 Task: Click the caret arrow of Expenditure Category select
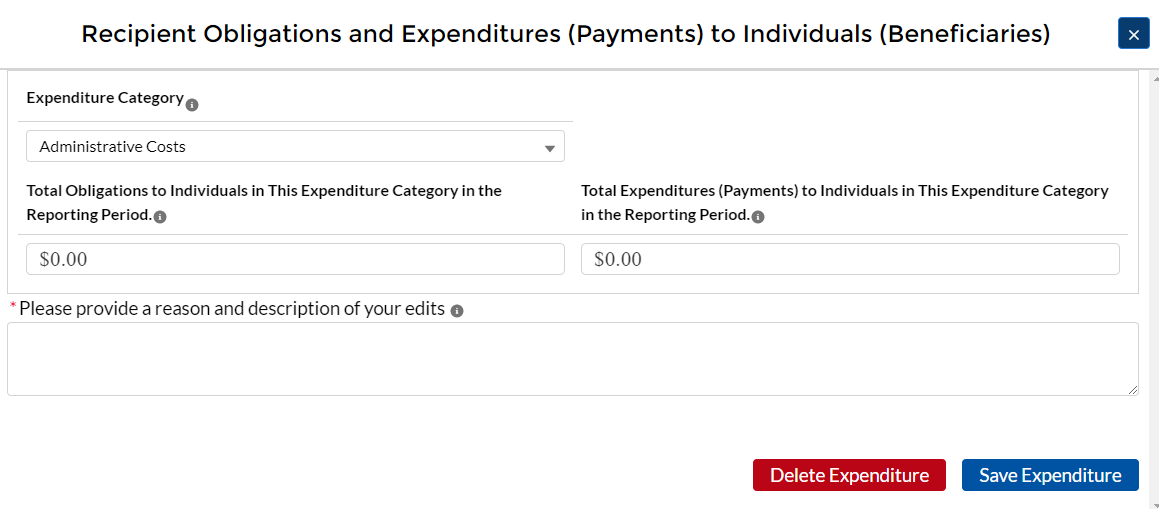(549, 148)
